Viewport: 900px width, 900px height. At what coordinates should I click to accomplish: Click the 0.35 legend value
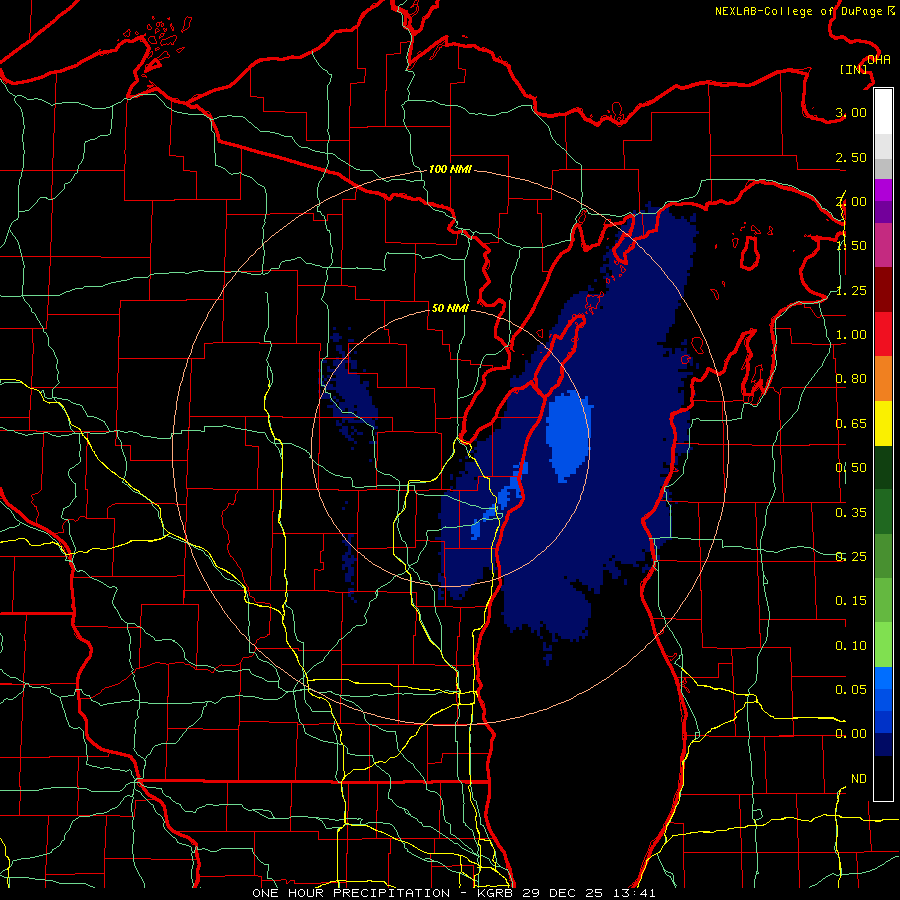click(x=851, y=513)
